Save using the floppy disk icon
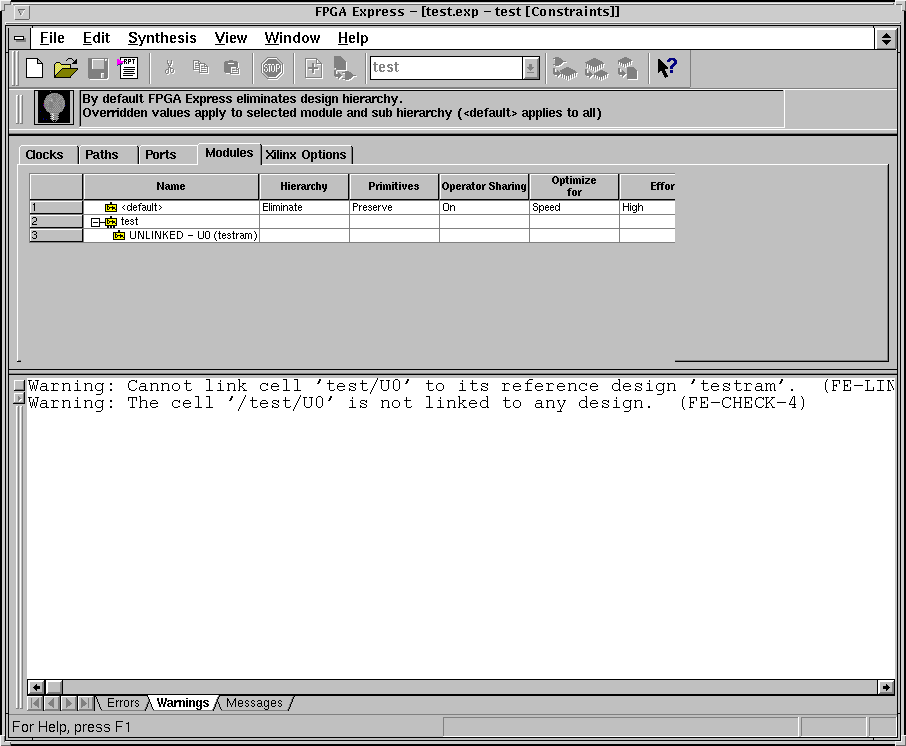 [x=98, y=68]
